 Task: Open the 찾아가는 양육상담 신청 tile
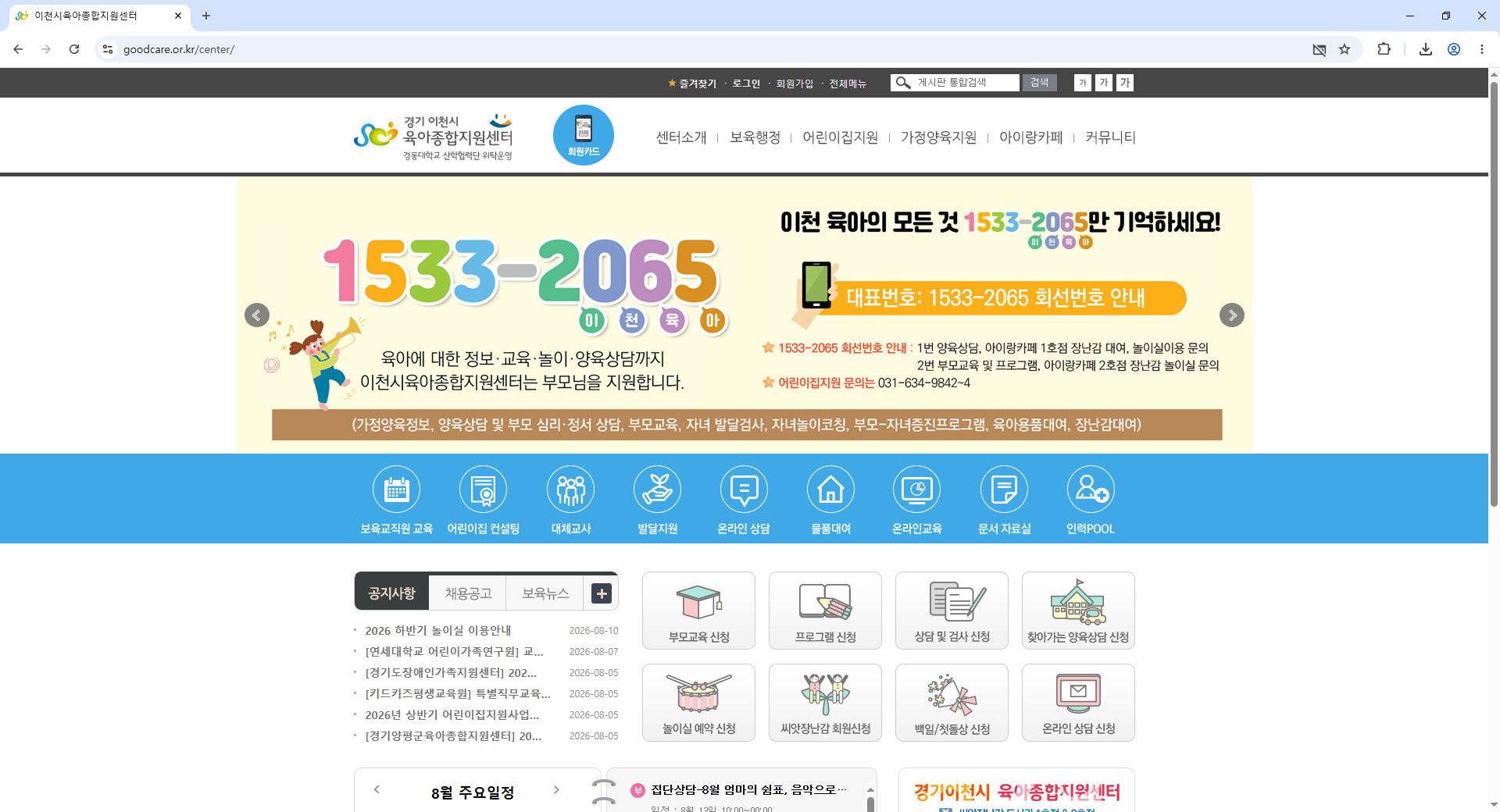(x=1079, y=611)
